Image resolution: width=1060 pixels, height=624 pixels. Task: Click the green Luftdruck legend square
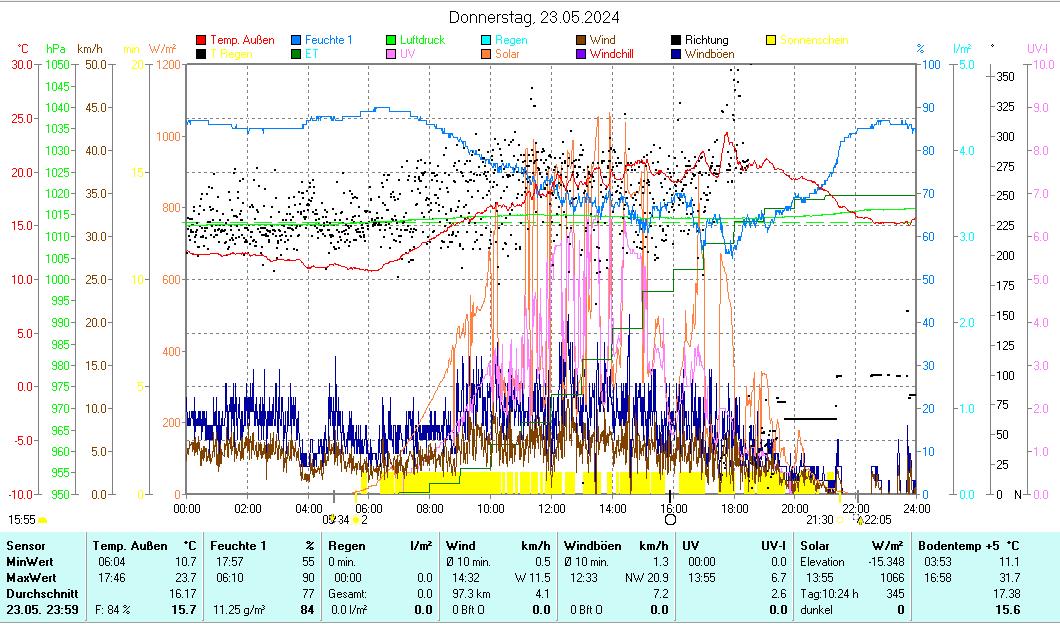click(391, 41)
